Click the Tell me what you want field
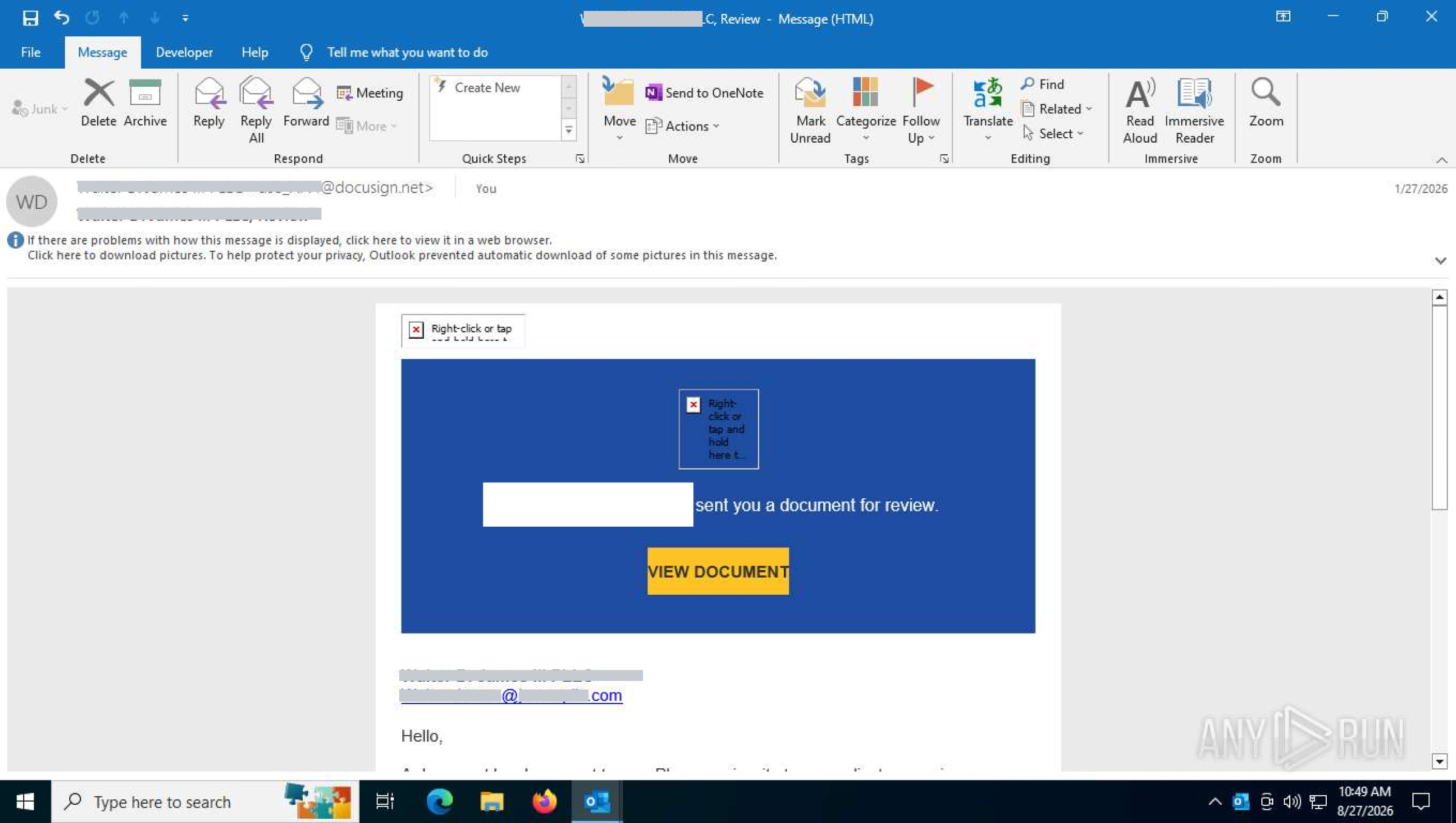Image resolution: width=1456 pixels, height=823 pixels. [x=407, y=52]
